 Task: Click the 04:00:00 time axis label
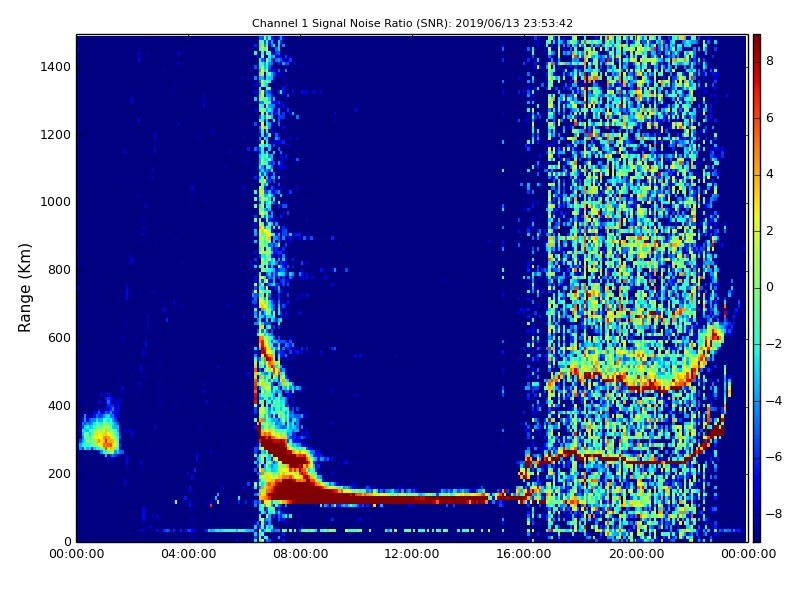click(x=189, y=554)
